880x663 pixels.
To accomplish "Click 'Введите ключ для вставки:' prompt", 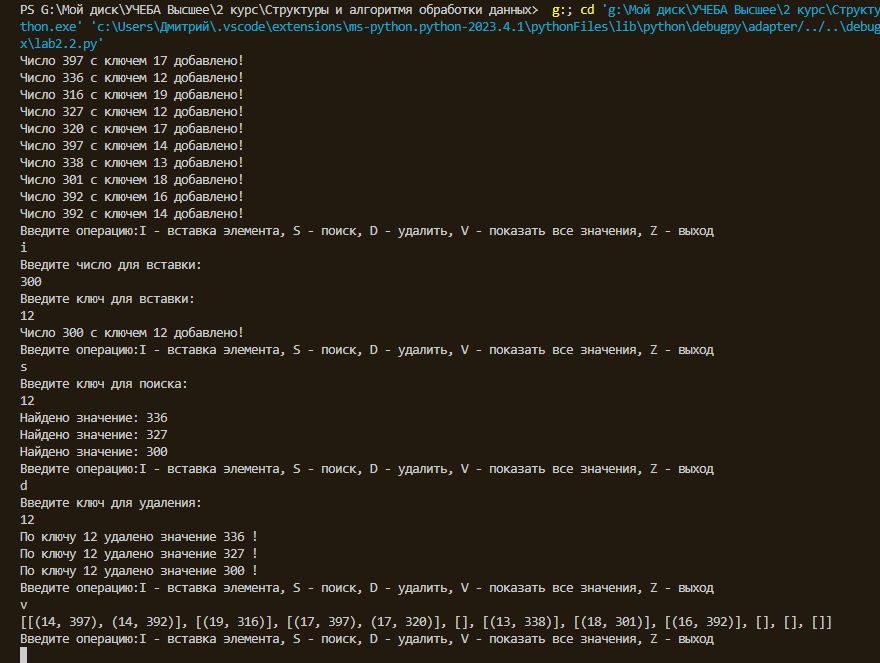I will 107,299.
